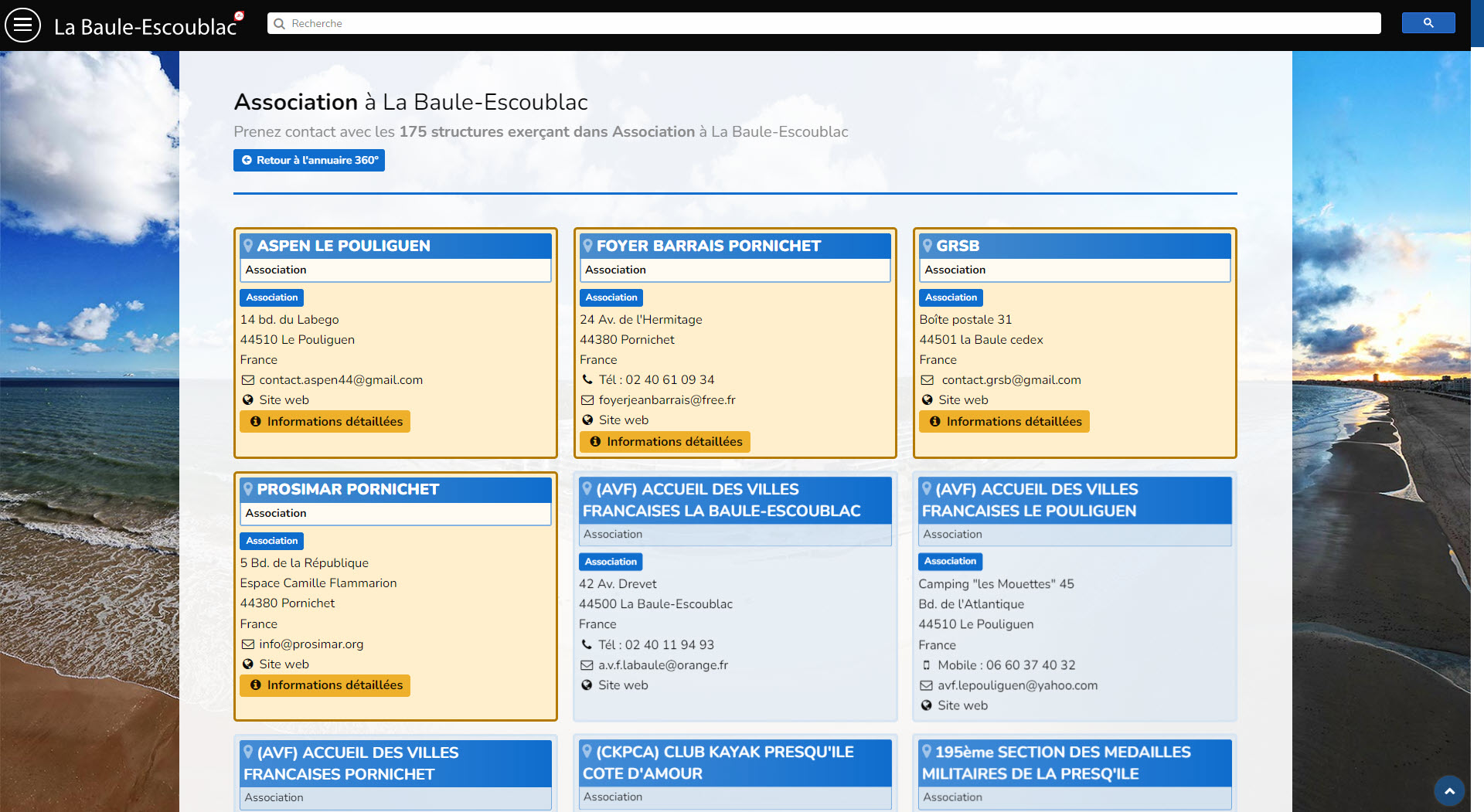Click globe icon in ASPEN LE POULIGUEN card
Image resolution: width=1484 pixels, height=812 pixels.
[248, 400]
